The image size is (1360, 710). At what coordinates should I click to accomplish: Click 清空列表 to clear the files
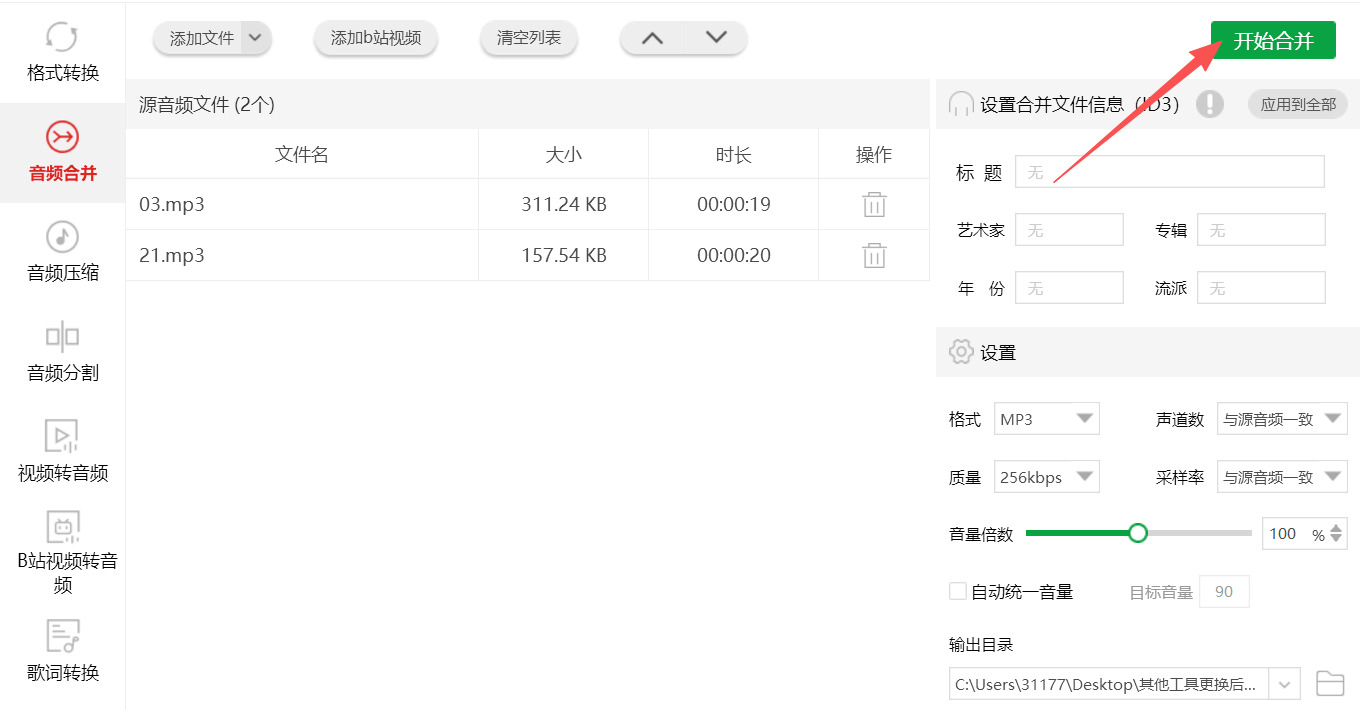point(528,38)
